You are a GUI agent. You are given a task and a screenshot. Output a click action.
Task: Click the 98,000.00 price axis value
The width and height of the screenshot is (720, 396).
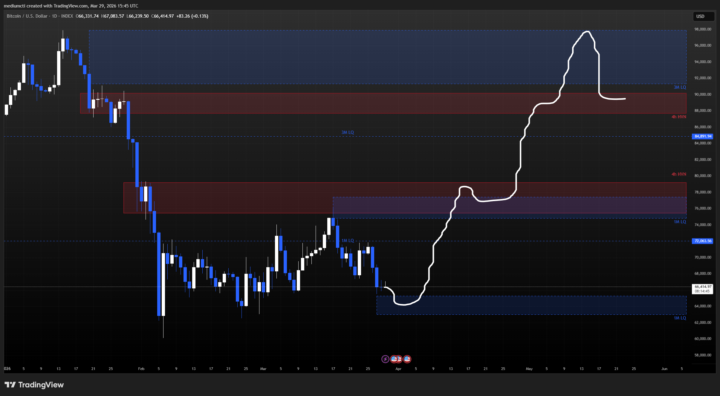[x=703, y=29]
